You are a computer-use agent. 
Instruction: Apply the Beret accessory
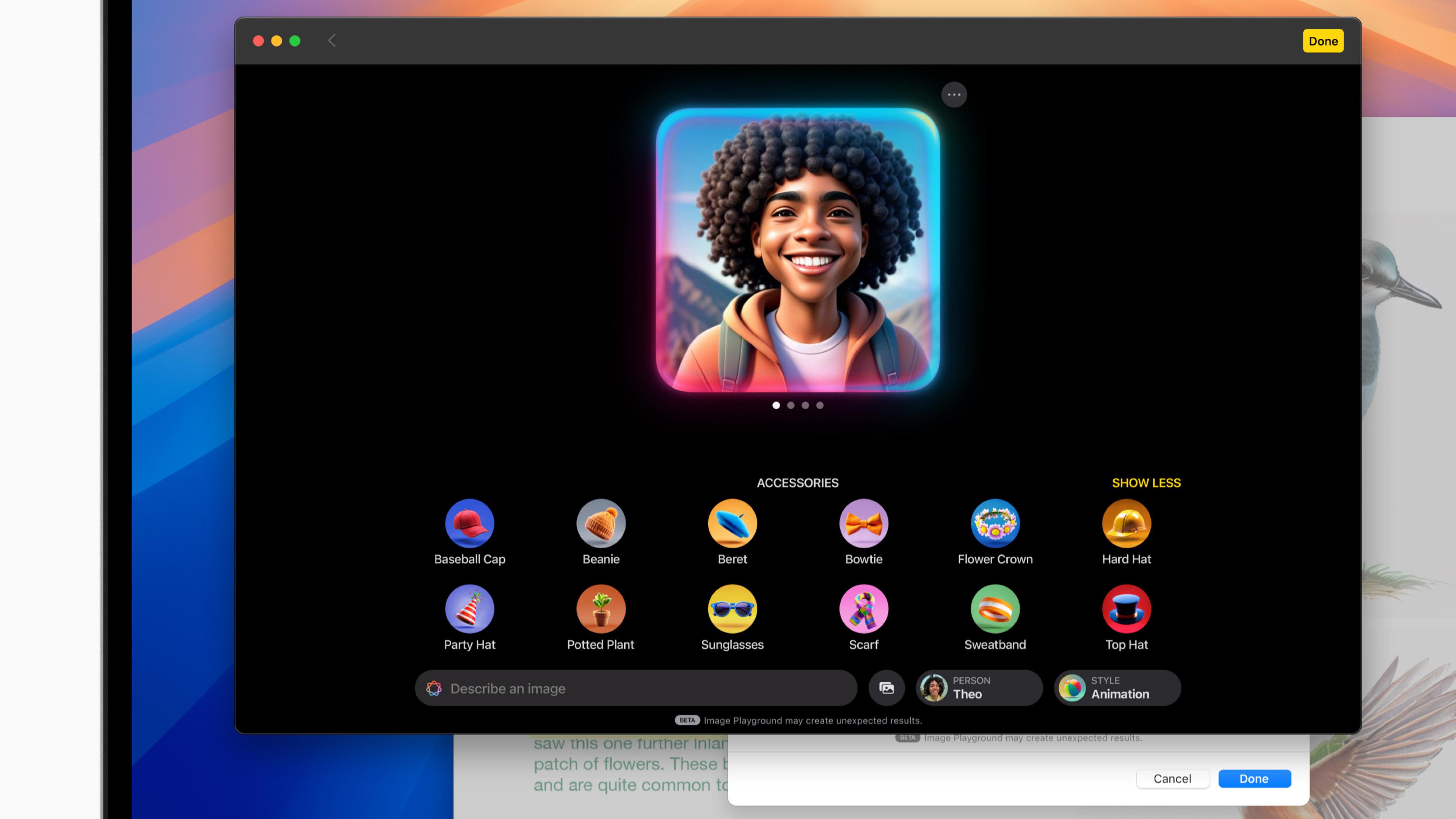[732, 523]
